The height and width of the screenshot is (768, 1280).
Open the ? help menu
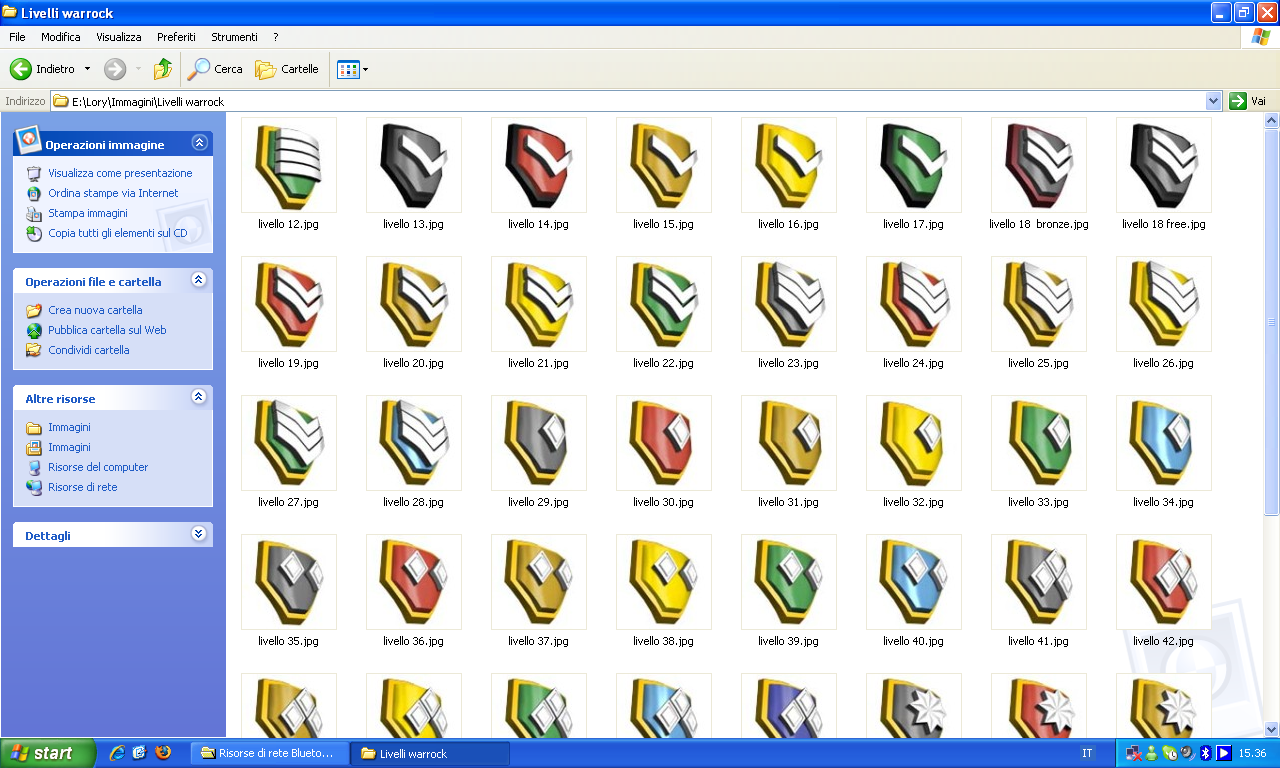(x=275, y=37)
